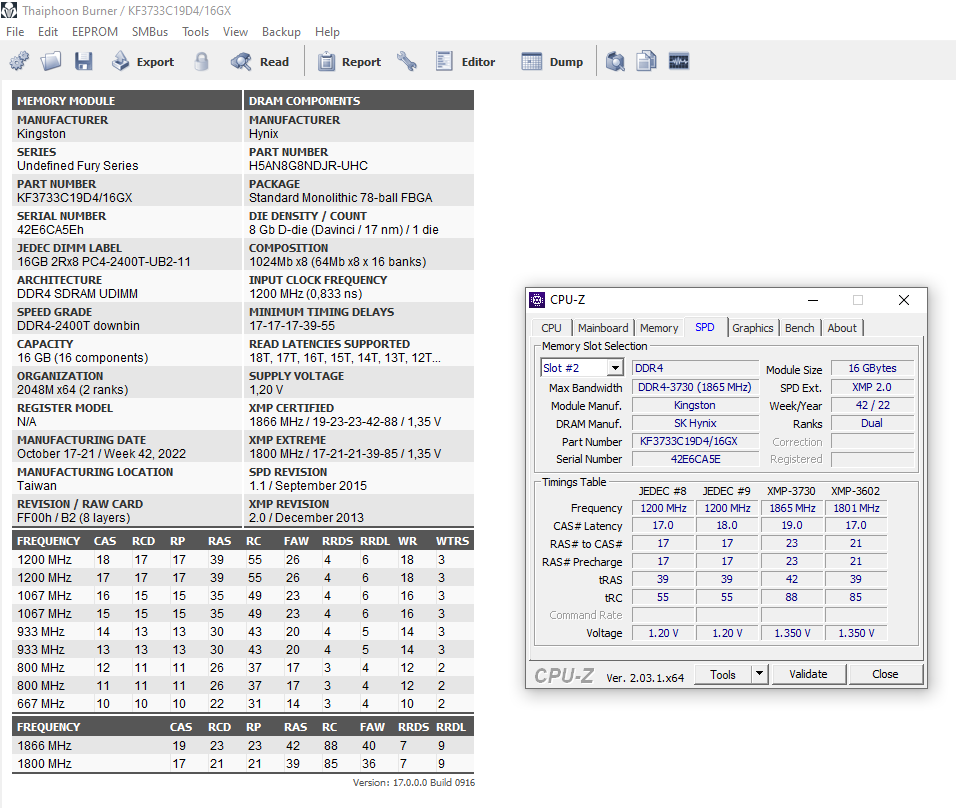Click the MEMORY MODULE section header
Image resolution: width=956 pixels, height=808 pixels.
pos(127,101)
